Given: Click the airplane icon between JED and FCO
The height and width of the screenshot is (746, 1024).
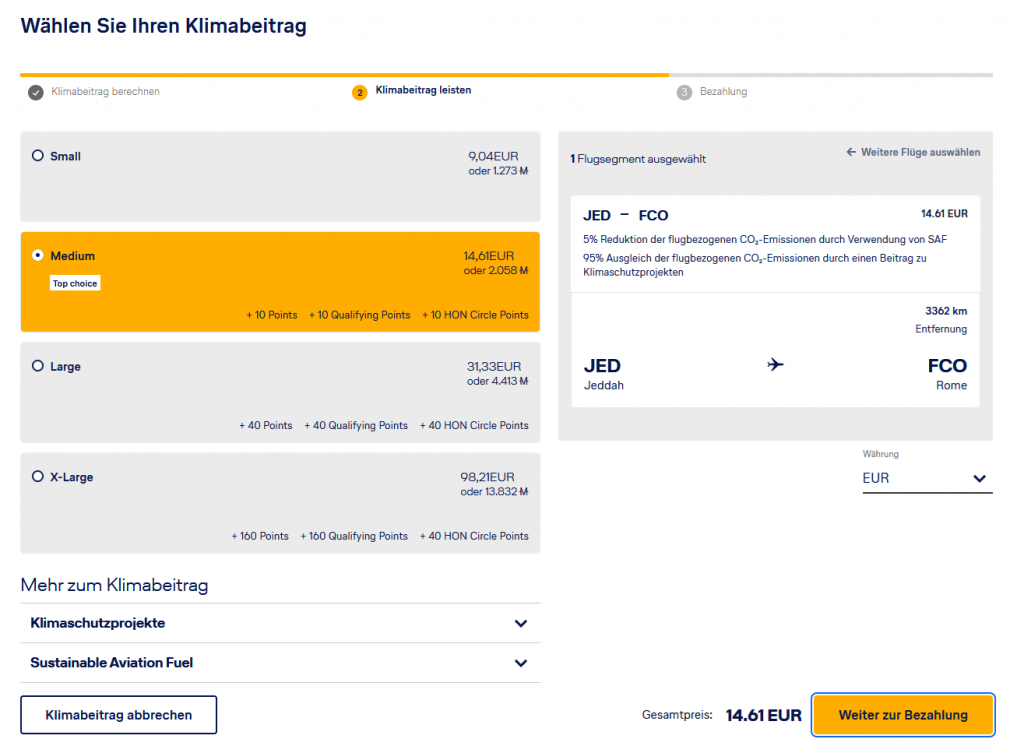Looking at the screenshot, I should pyautogui.click(x=775, y=365).
